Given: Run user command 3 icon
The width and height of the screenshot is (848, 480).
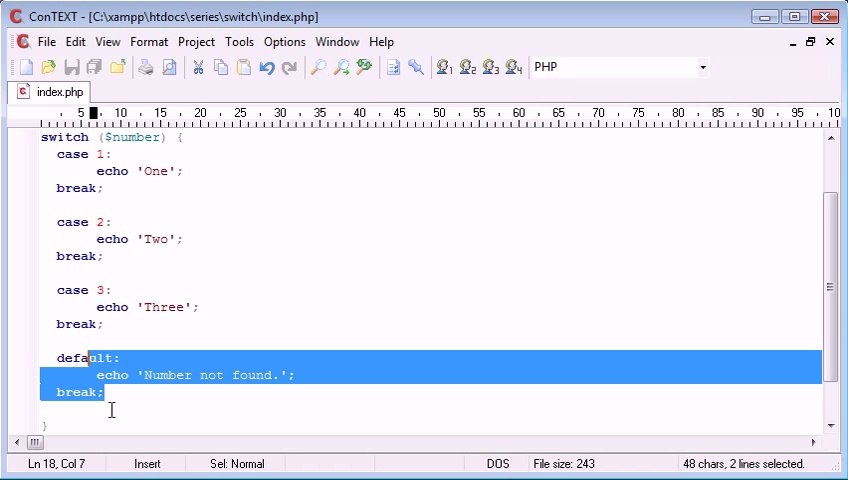Looking at the screenshot, I should 491,68.
